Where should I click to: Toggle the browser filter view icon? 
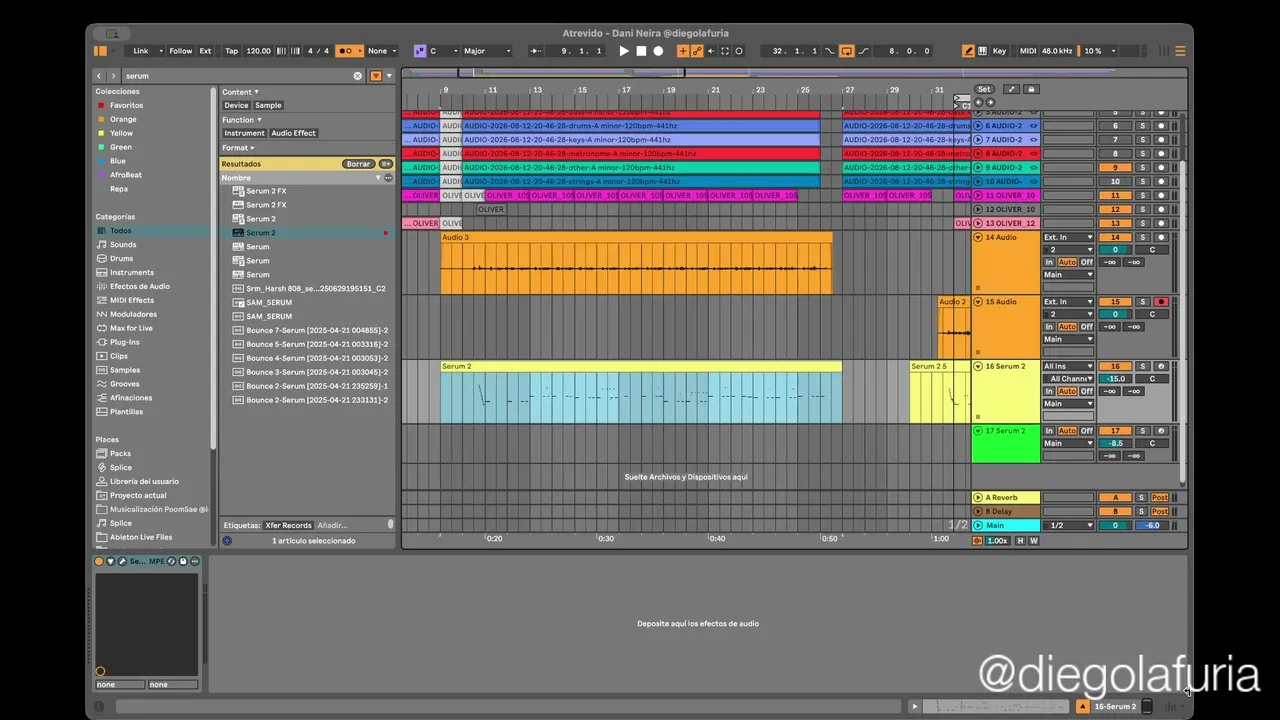click(x=376, y=76)
